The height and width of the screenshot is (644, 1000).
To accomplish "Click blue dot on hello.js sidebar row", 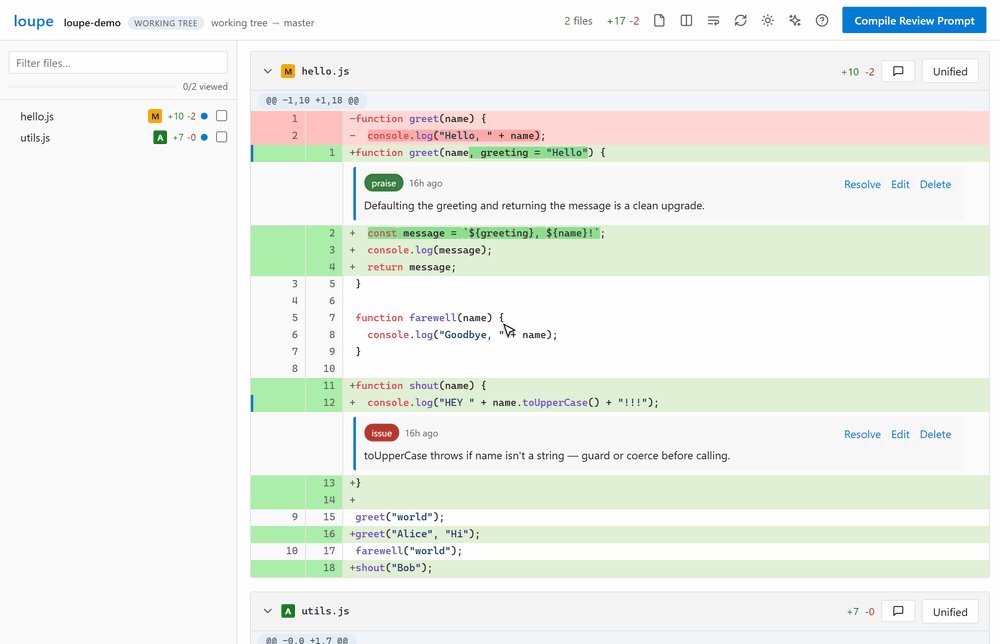I will point(204,116).
